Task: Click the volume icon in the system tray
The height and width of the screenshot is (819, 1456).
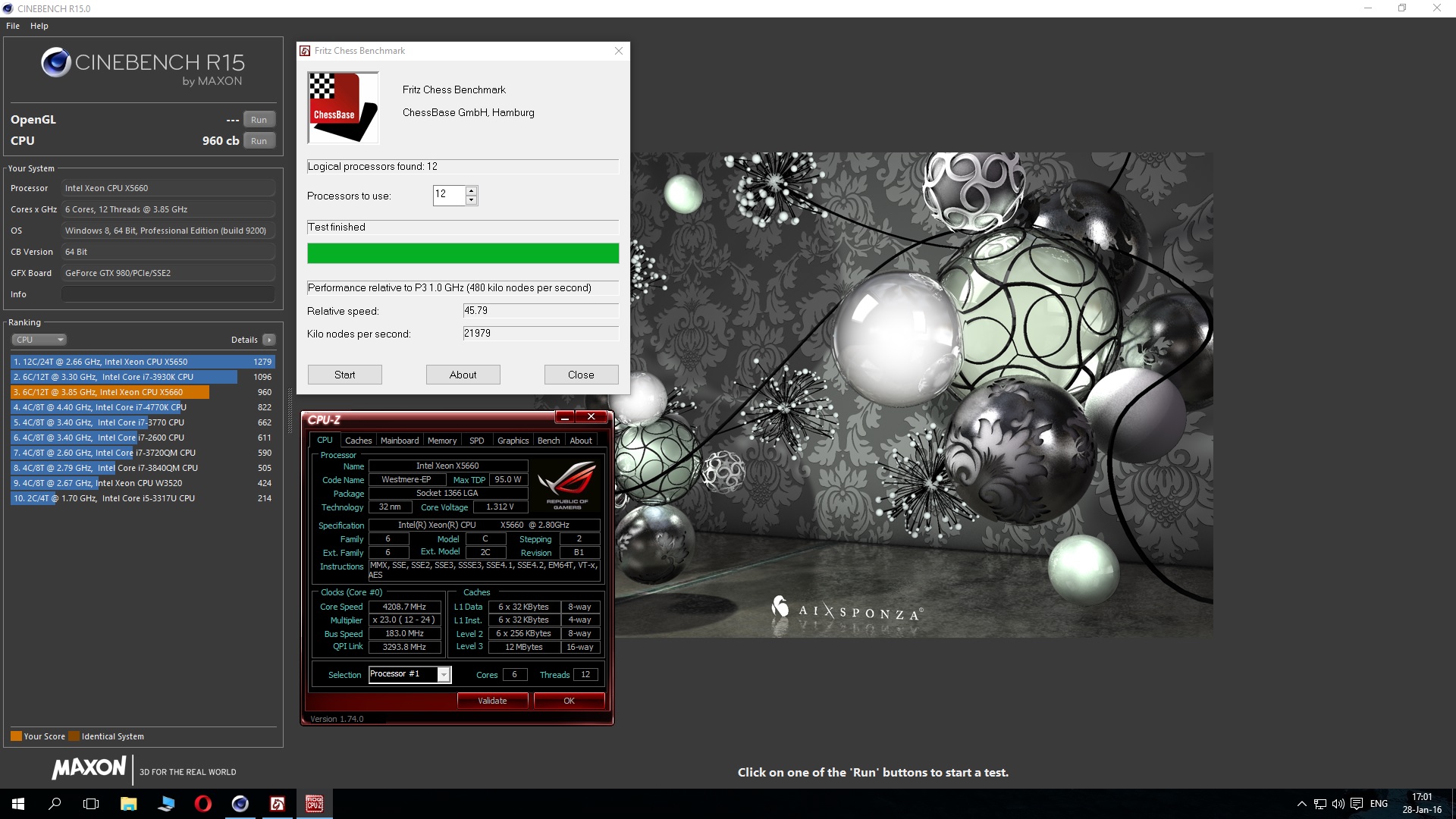Action: coord(1338,804)
